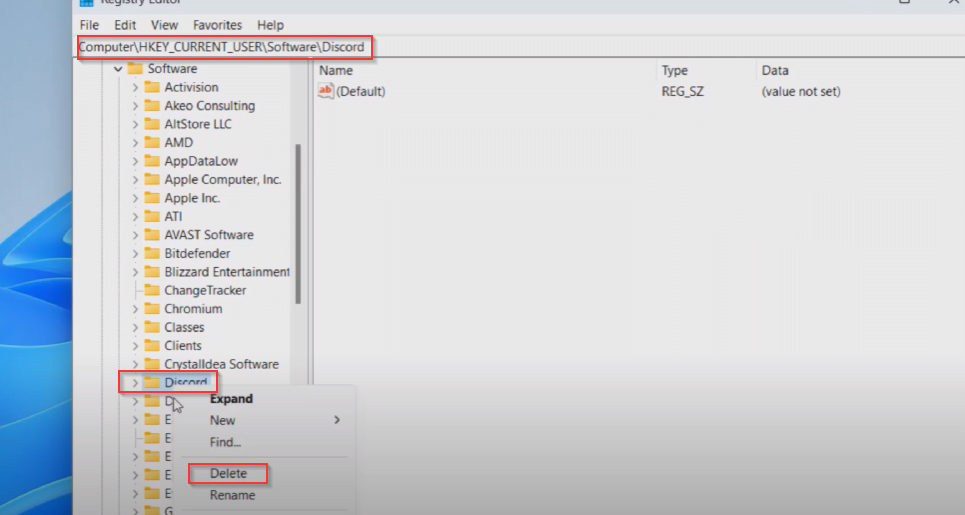
Task: Select the Chromium key label
Action: (193, 309)
